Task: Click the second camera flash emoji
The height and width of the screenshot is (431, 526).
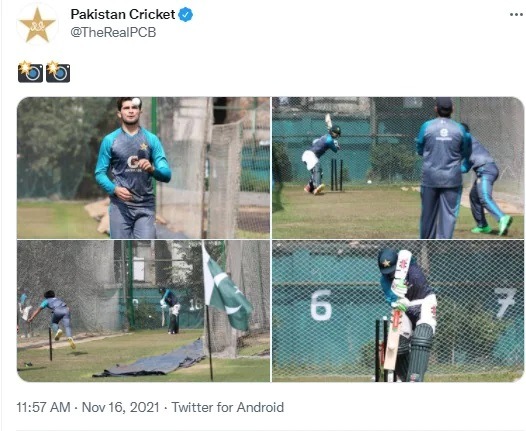Action: [x=58, y=72]
